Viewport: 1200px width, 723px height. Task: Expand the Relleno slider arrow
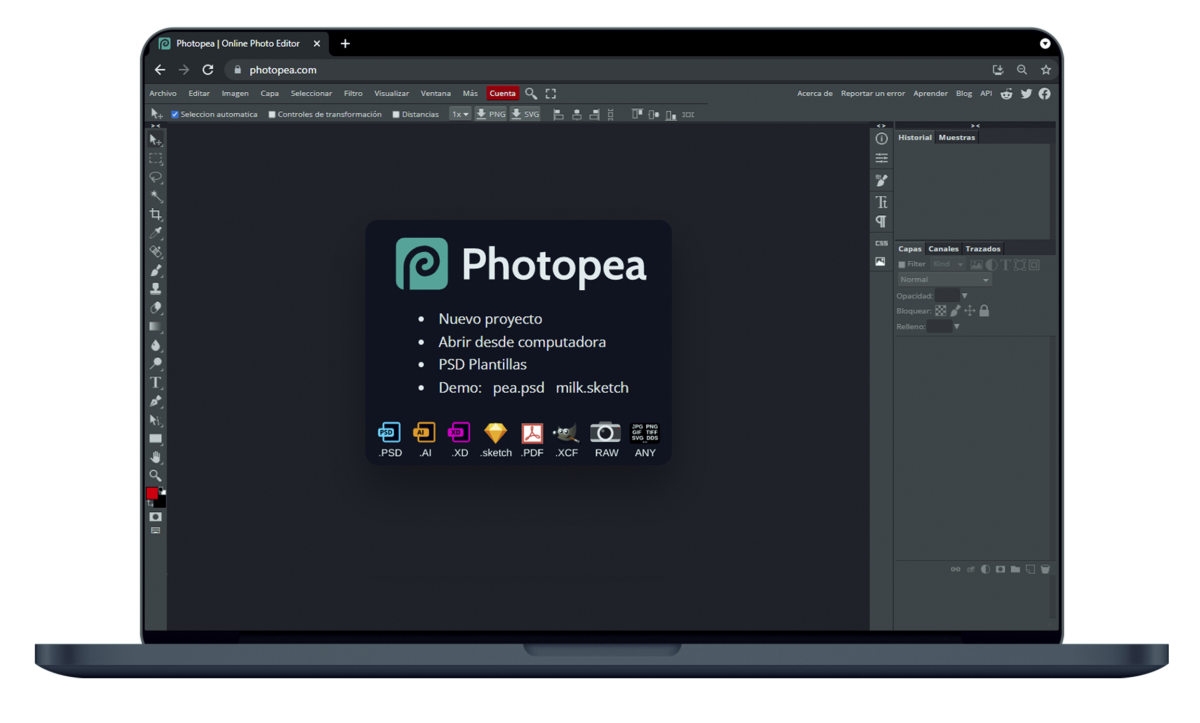956,326
